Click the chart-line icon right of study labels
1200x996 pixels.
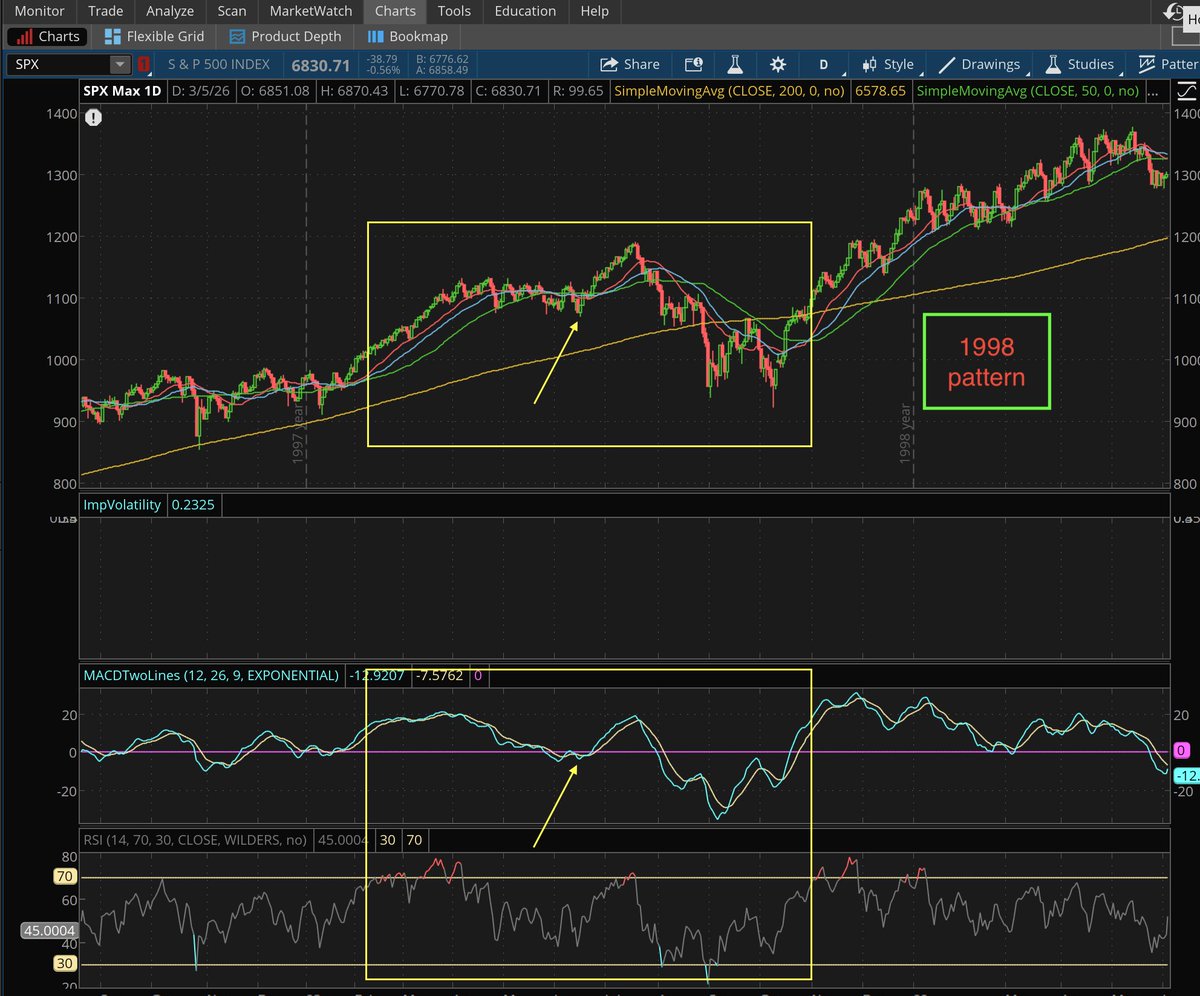[1186, 90]
